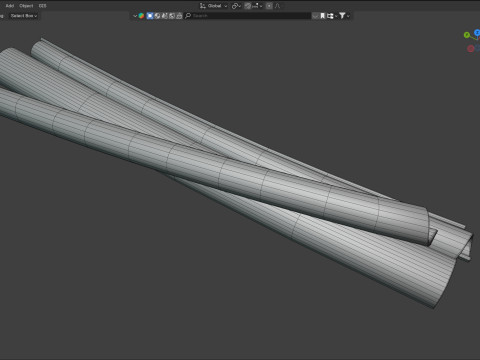Open the dropdown right of the search field
The height and width of the screenshot is (360, 480).
(x=315, y=16)
